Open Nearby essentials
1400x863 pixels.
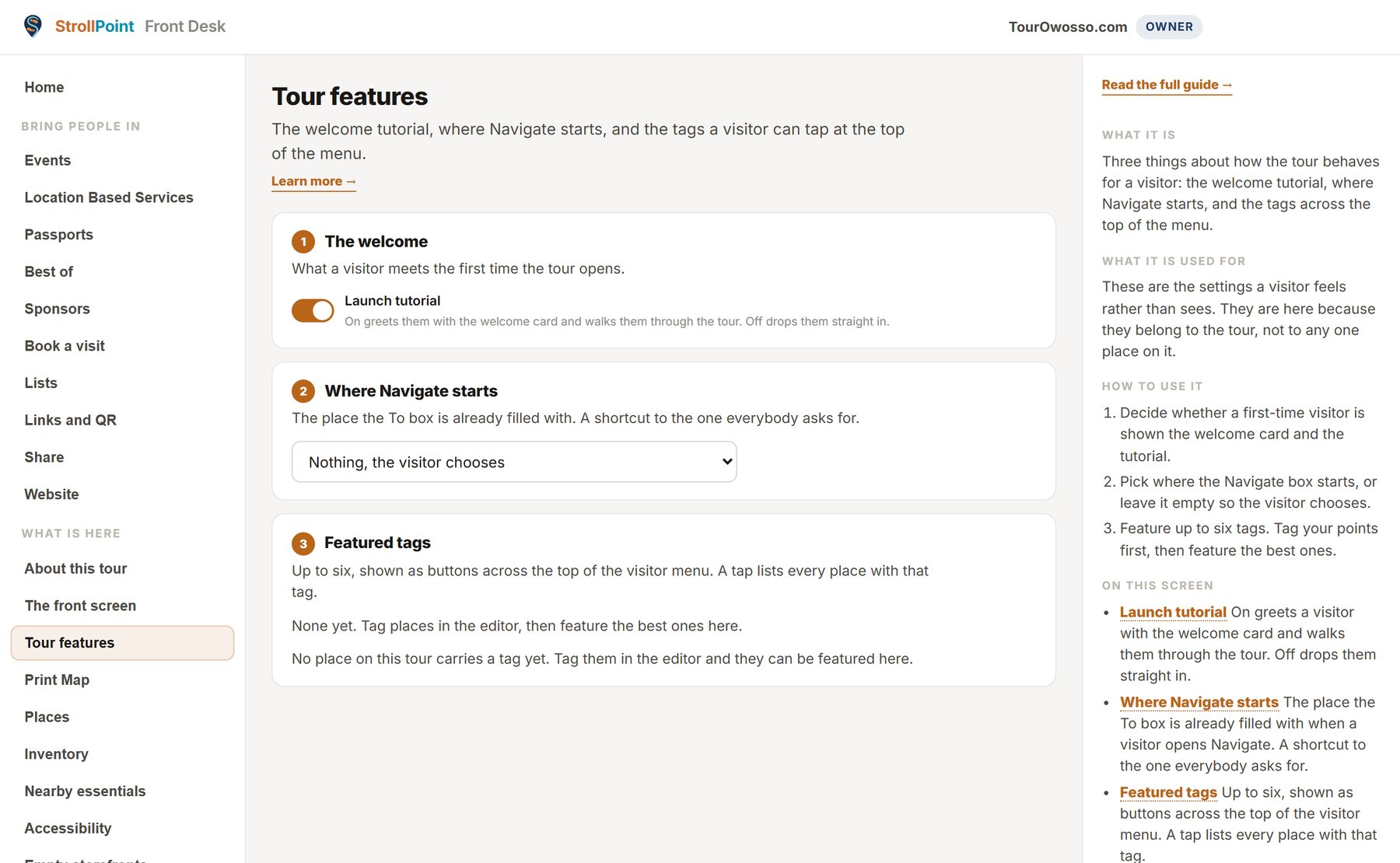85,791
